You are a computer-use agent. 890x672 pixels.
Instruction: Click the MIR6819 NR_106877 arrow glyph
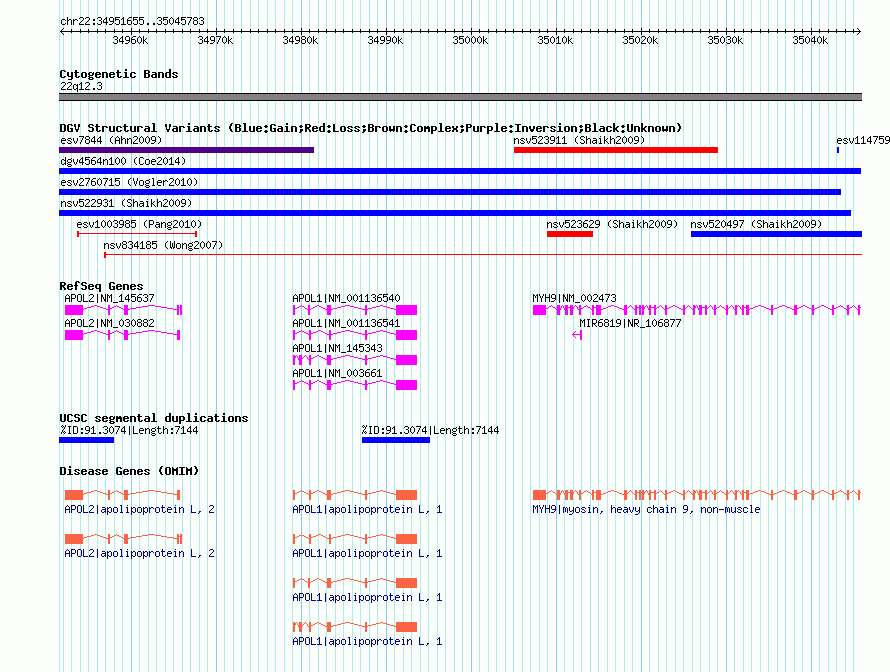[x=577, y=335]
